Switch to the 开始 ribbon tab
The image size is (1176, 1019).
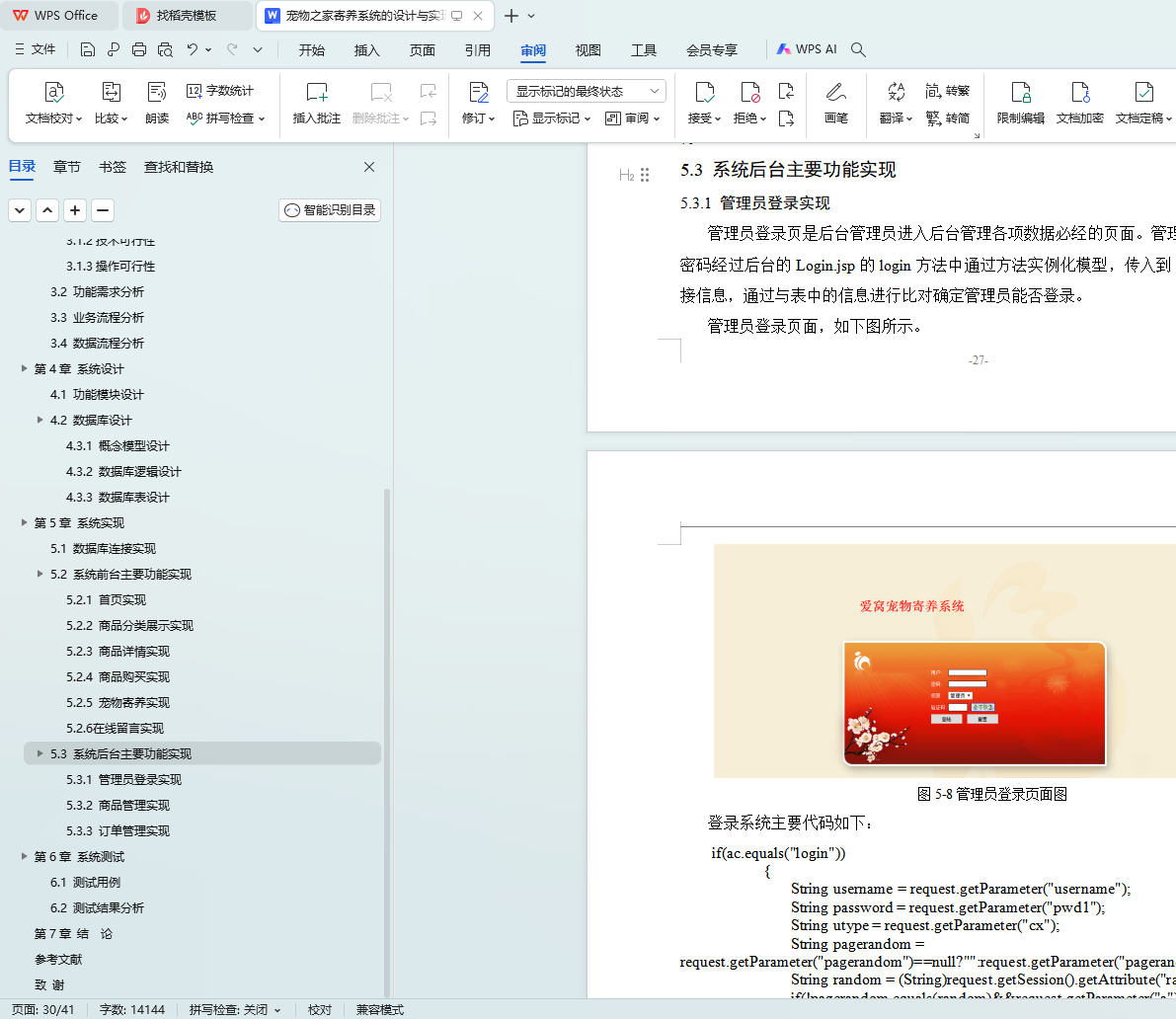(x=311, y=50)
